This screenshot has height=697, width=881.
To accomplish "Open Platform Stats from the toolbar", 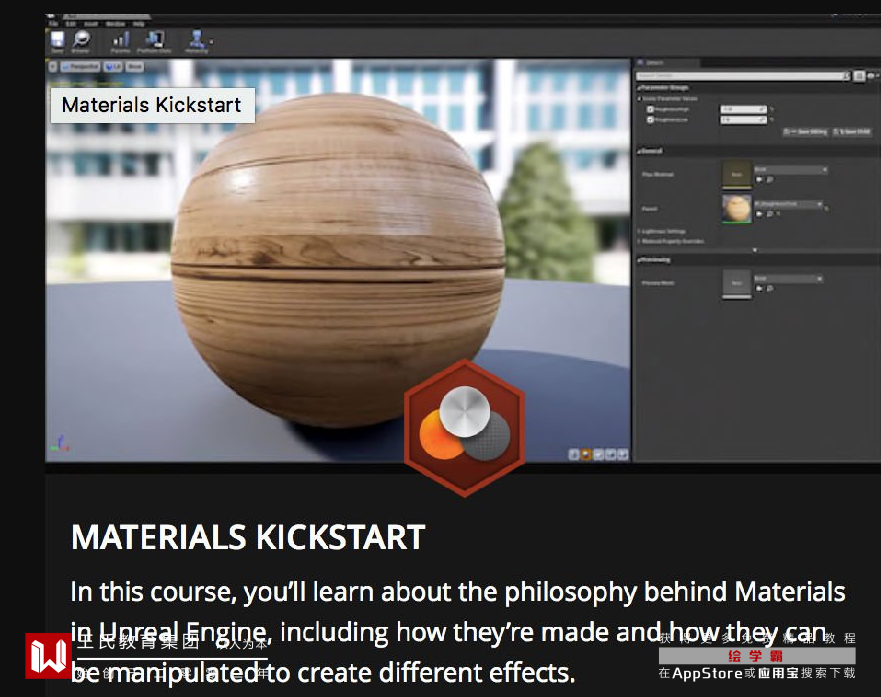I will pos(154,40).
